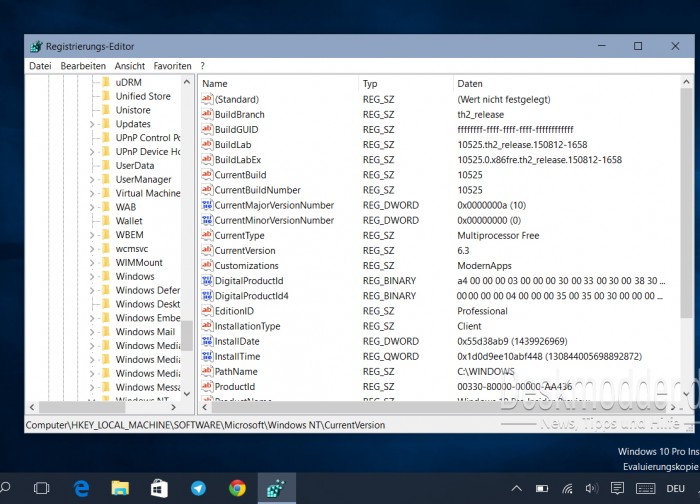Click the values pane scroll left arrow
The image size is (700, 504).
(205, 407)
